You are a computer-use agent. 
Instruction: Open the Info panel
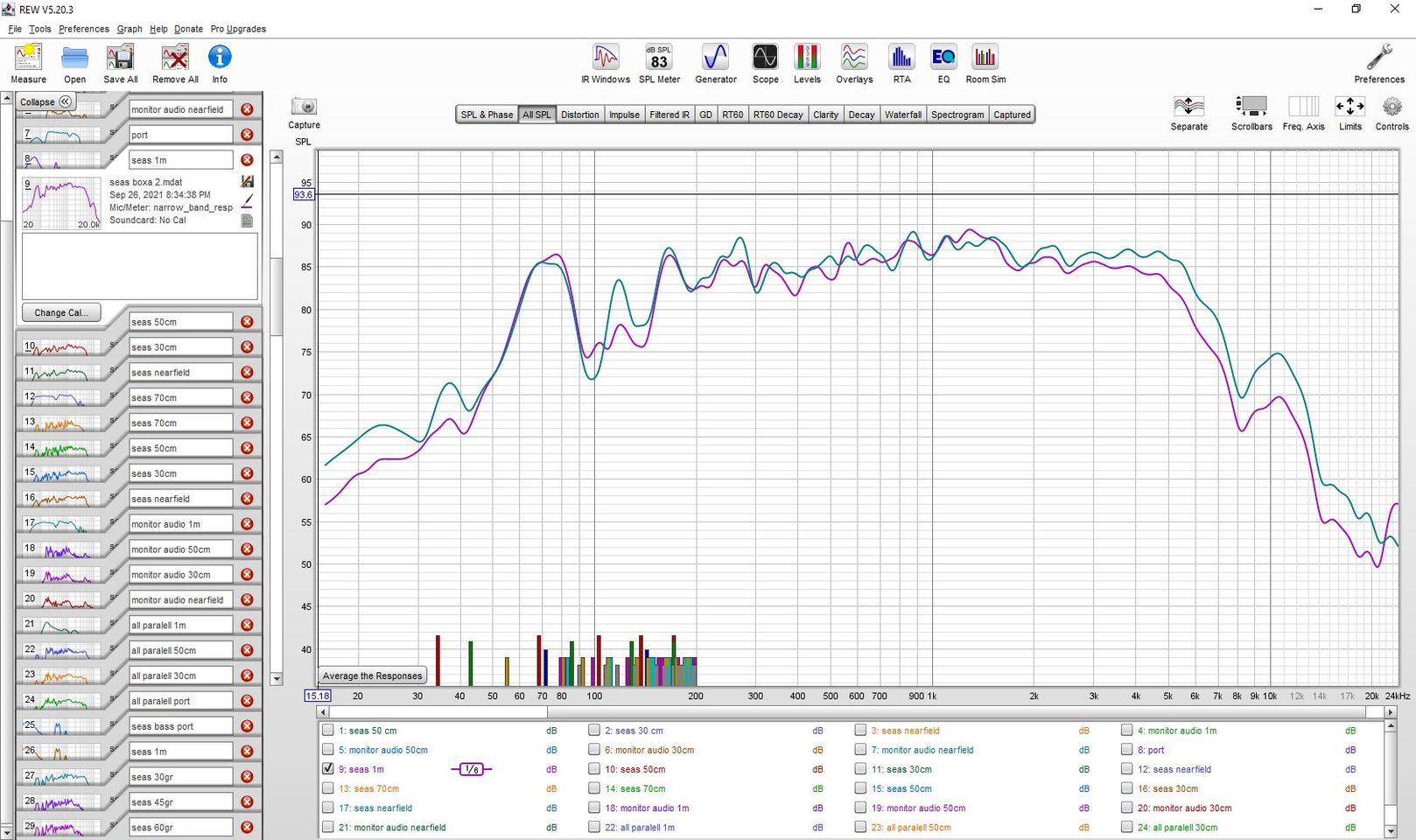pos(220,64)
